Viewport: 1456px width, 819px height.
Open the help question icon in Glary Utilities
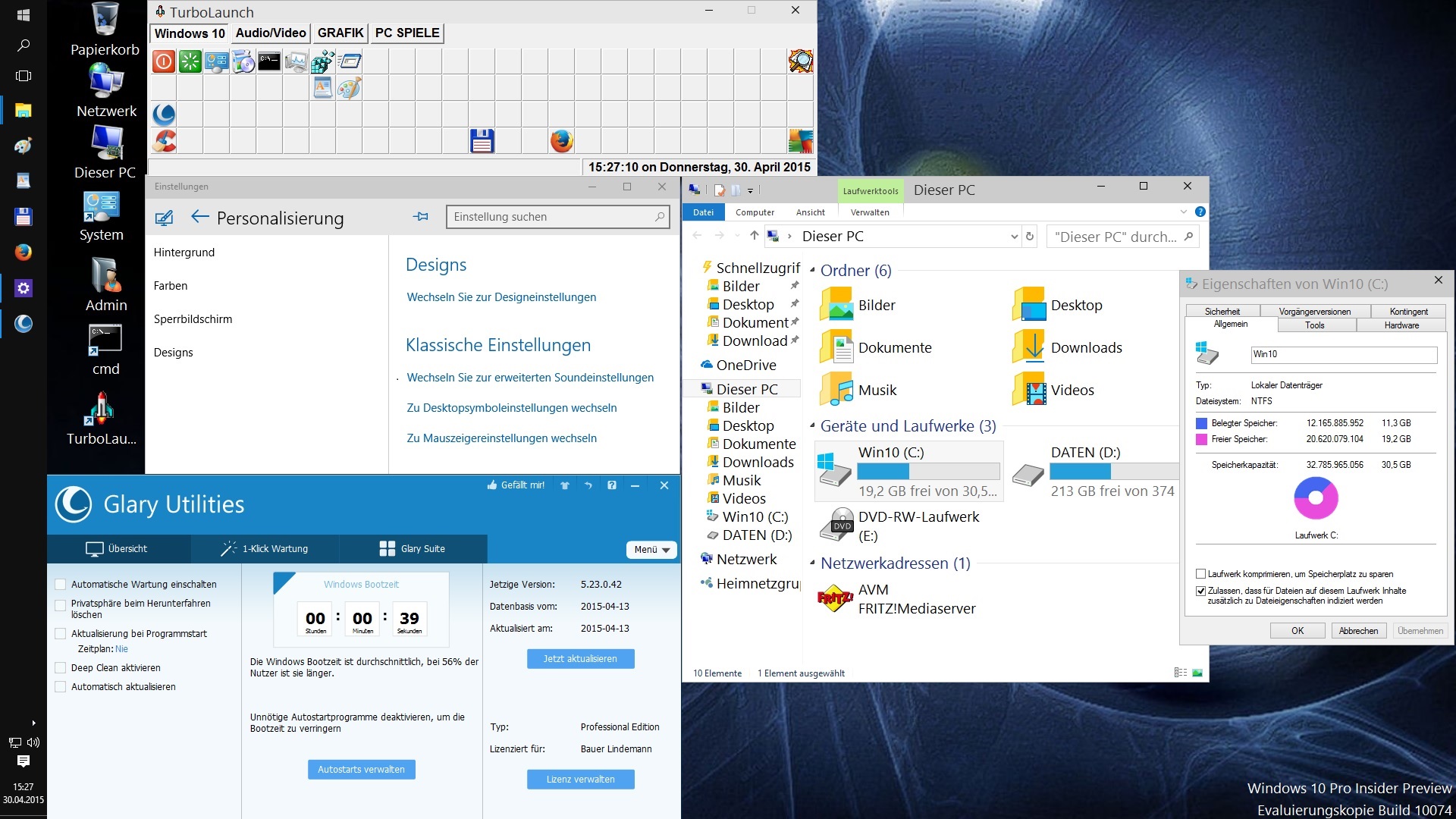[612, 485]
